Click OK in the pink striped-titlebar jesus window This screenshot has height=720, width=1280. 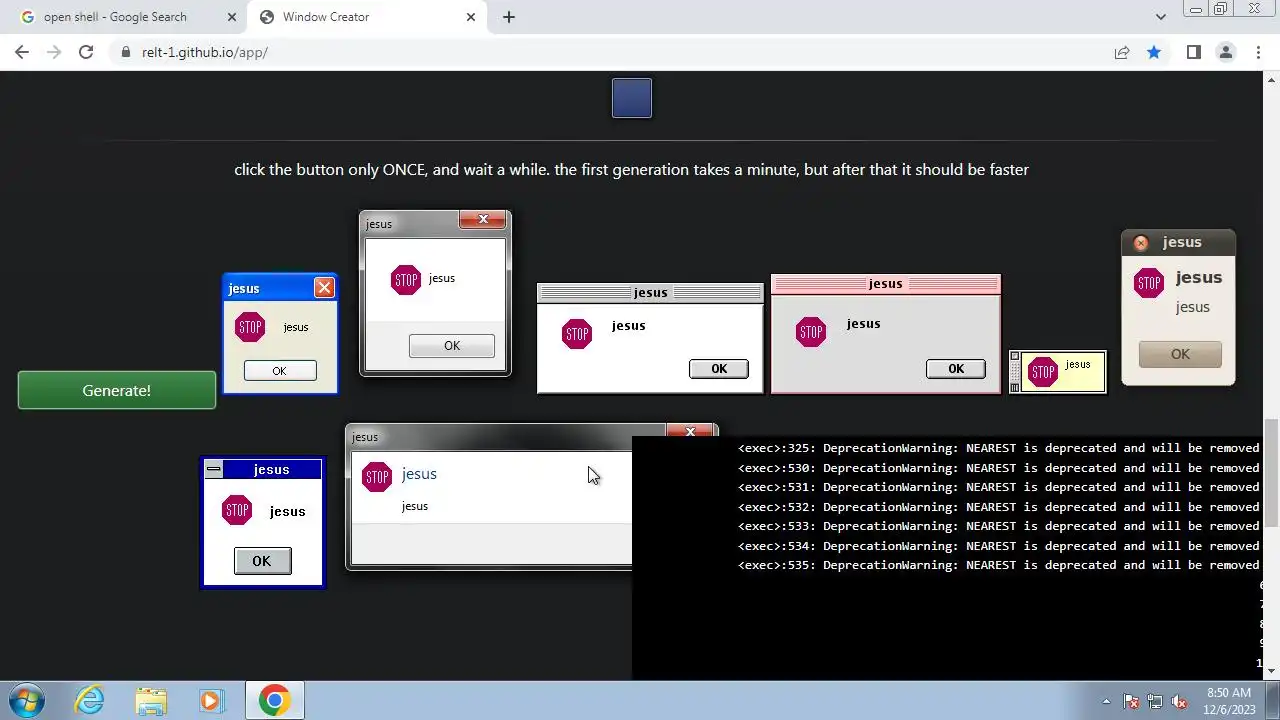(956, 369)
